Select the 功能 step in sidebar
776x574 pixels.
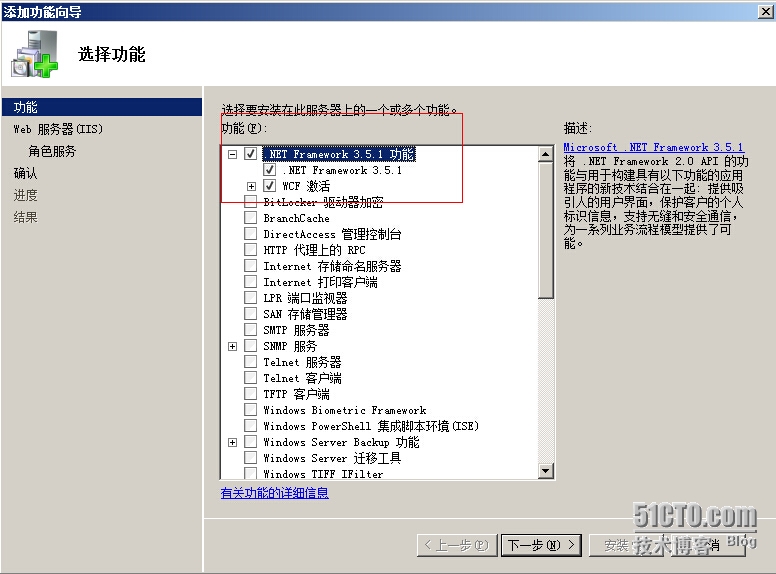click(102, 107)
